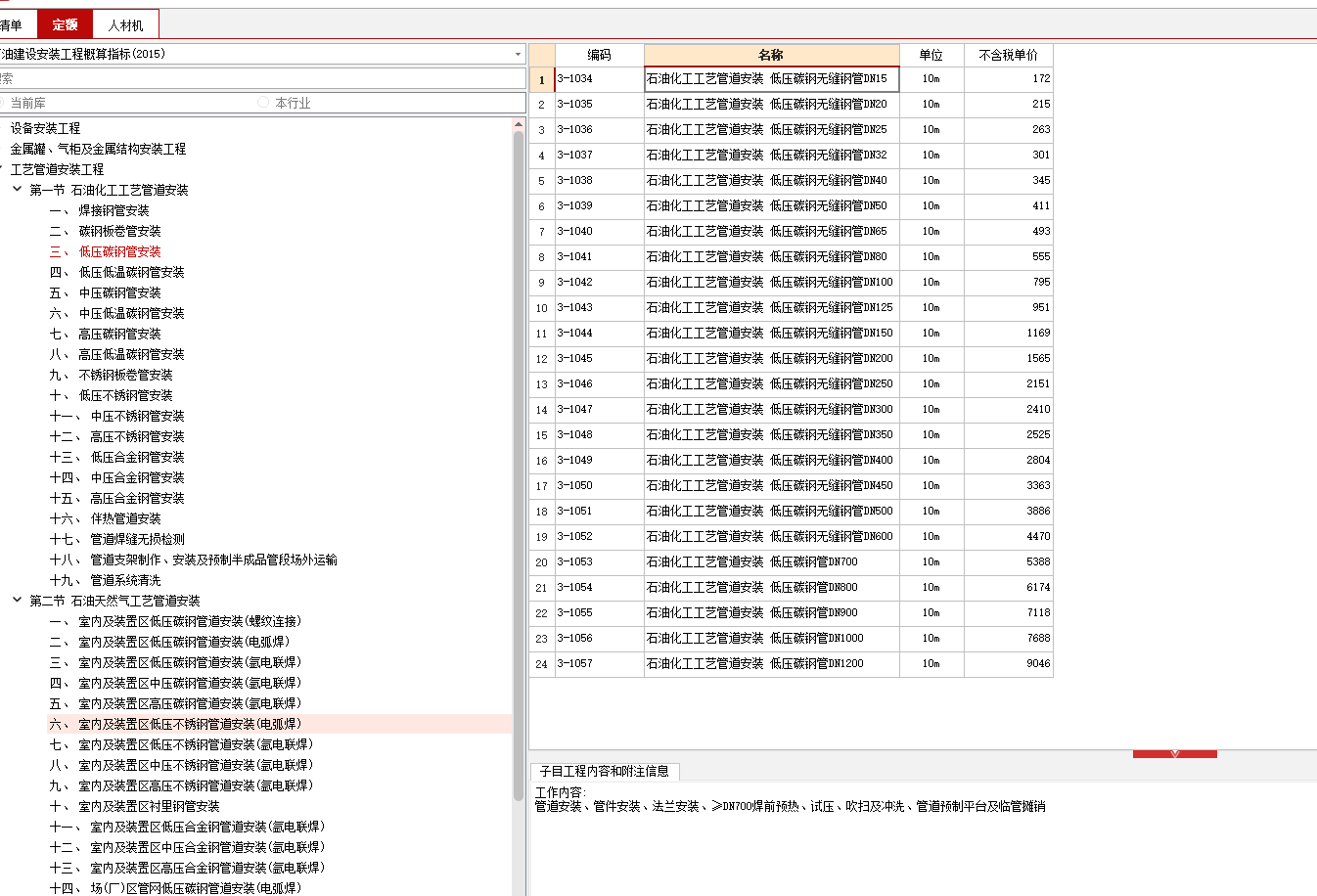Select 二、碳钢板卷管安装 tree item
The height and width of the screenshot is (896, 1317).
click(x=106, y=231)
